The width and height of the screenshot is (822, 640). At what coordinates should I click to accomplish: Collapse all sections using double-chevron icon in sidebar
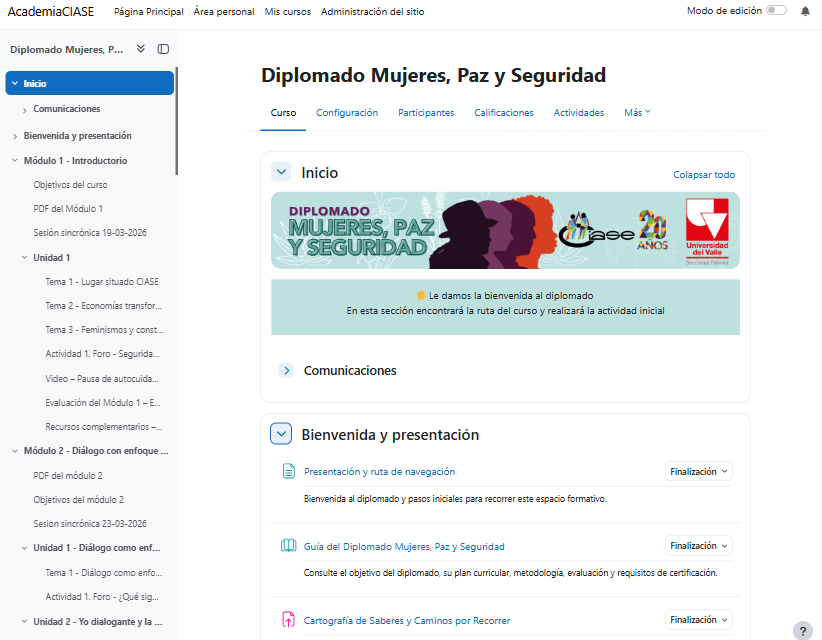[x=140, y=49]
